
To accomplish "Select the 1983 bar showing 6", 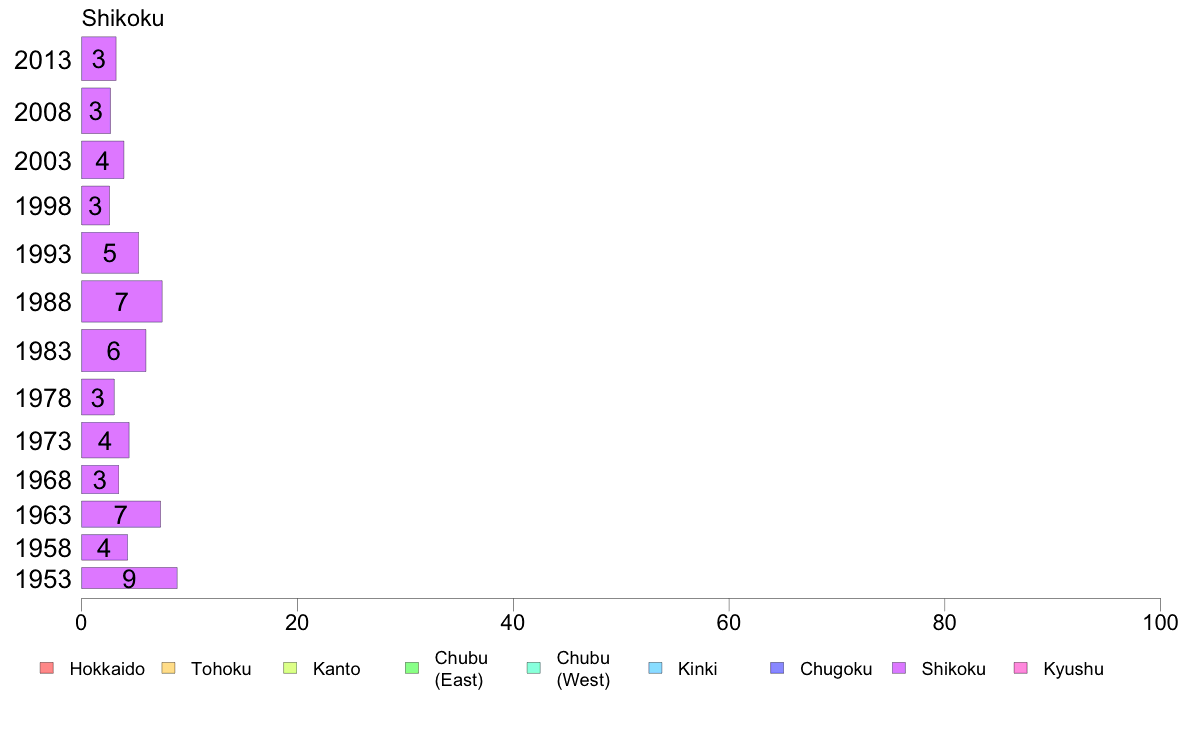I will click(x=114, y=350).
